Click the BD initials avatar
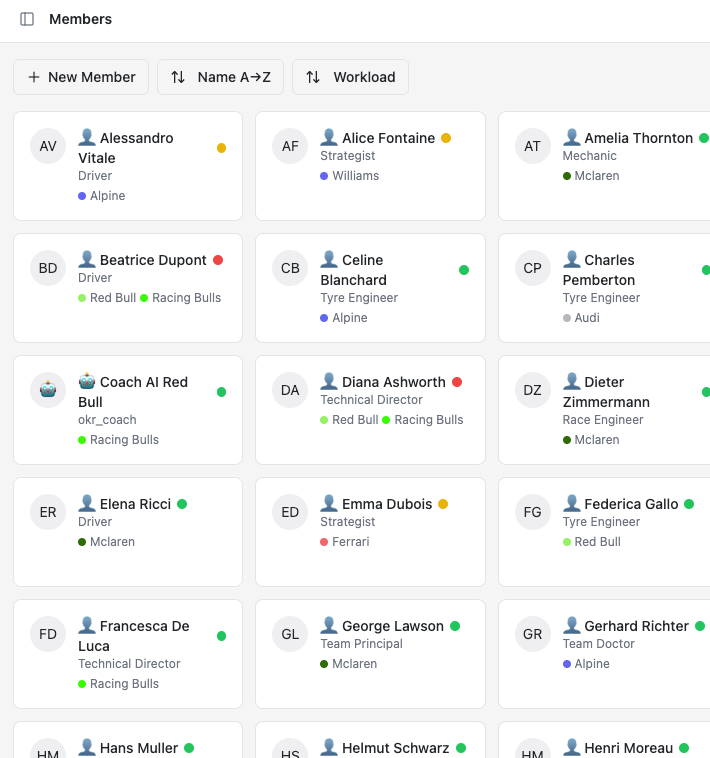Screen dimensions: 710x758 click(48, 268)
